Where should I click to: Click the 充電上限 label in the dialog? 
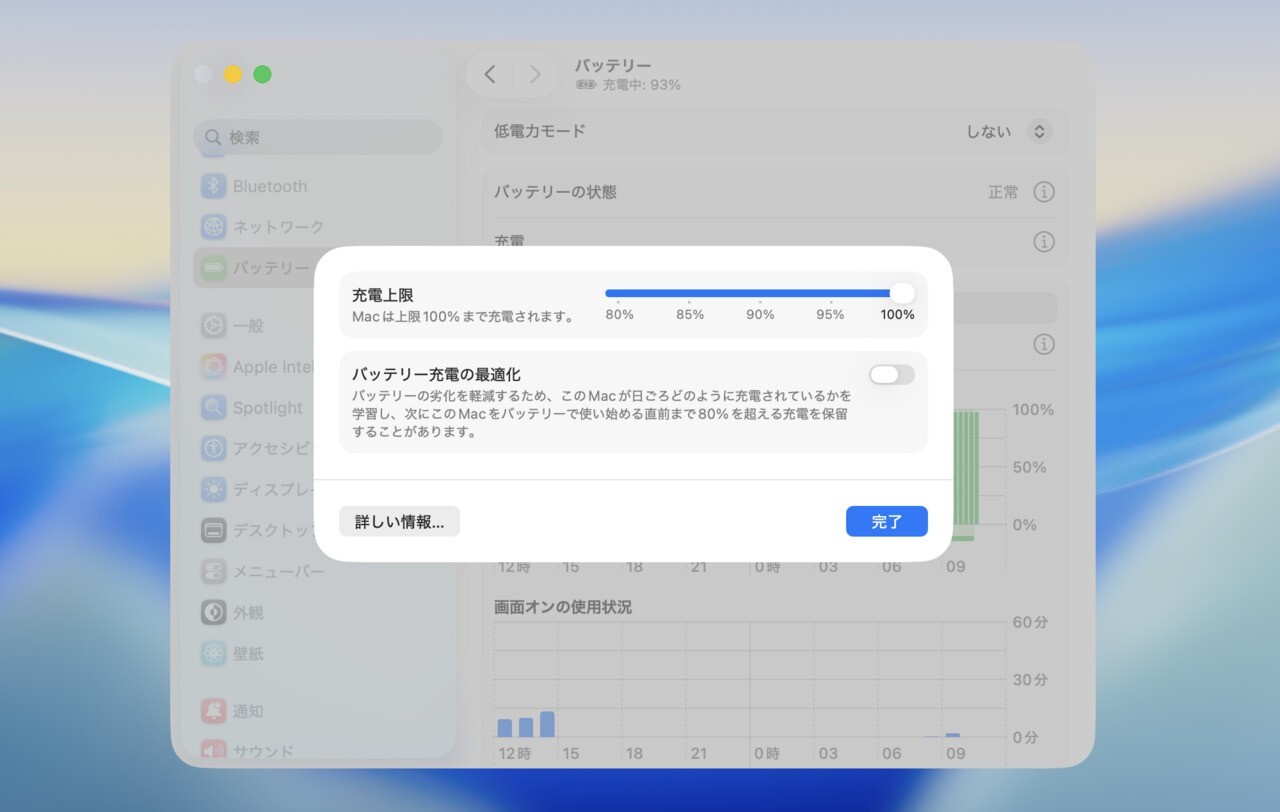click(383, 295)
